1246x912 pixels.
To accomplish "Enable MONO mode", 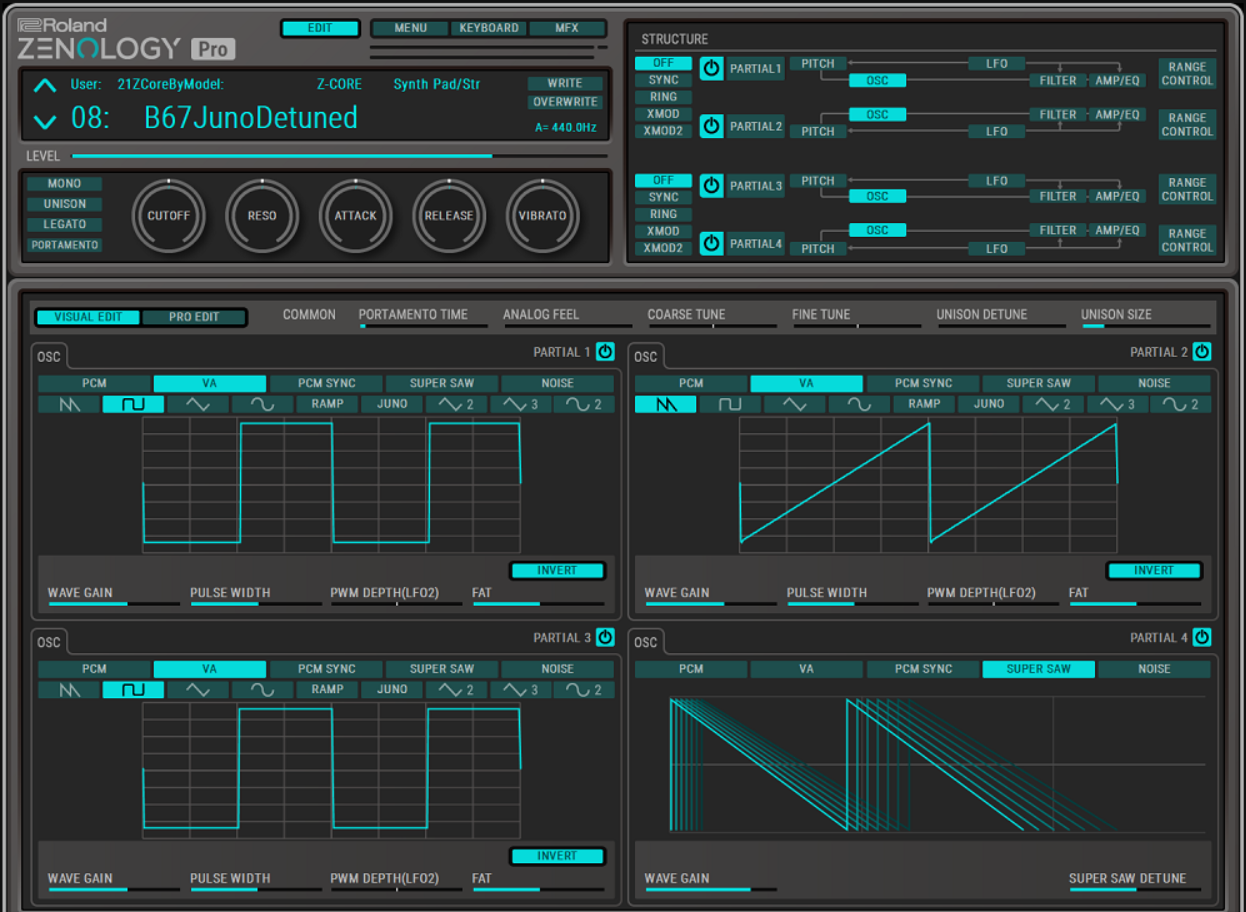I will [x=64, y=184].
